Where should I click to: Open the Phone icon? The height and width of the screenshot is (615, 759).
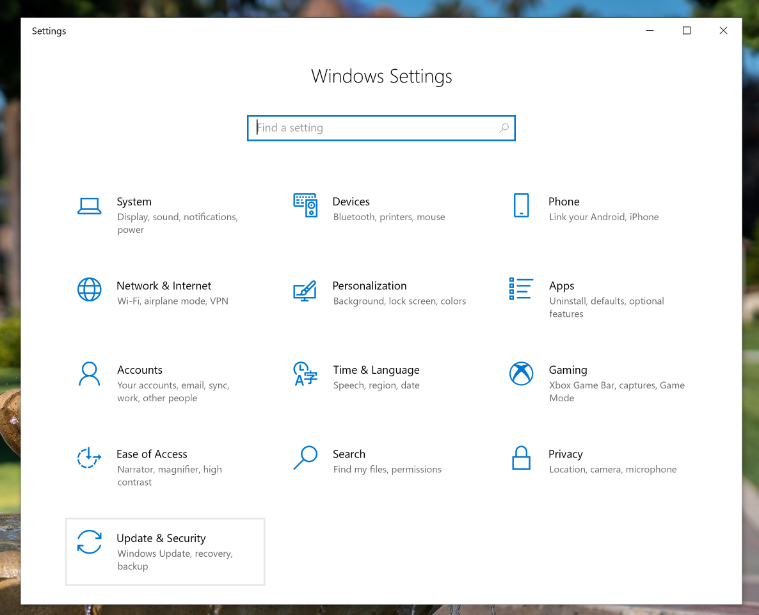(x=521, y=205)
